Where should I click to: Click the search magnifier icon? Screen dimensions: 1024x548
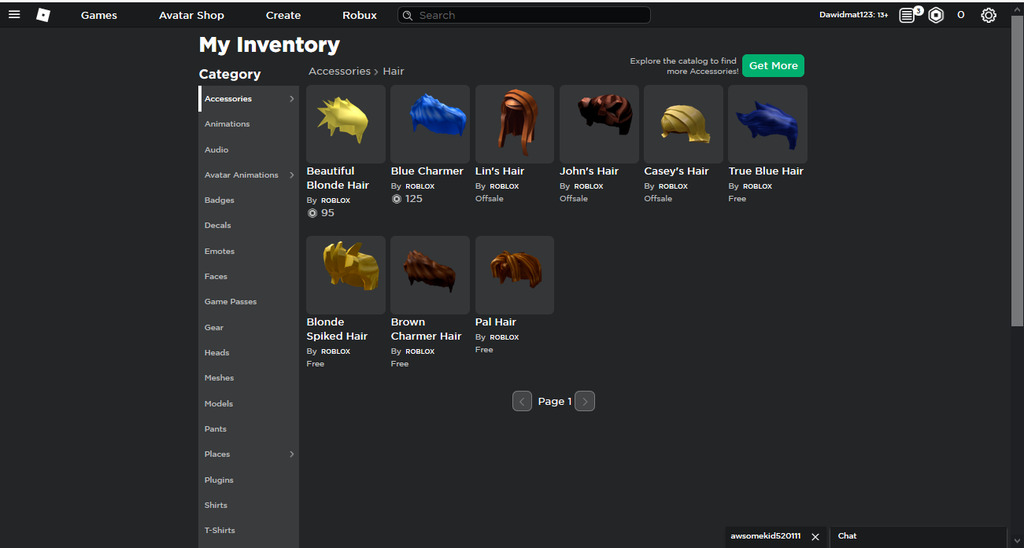(408, 15)
